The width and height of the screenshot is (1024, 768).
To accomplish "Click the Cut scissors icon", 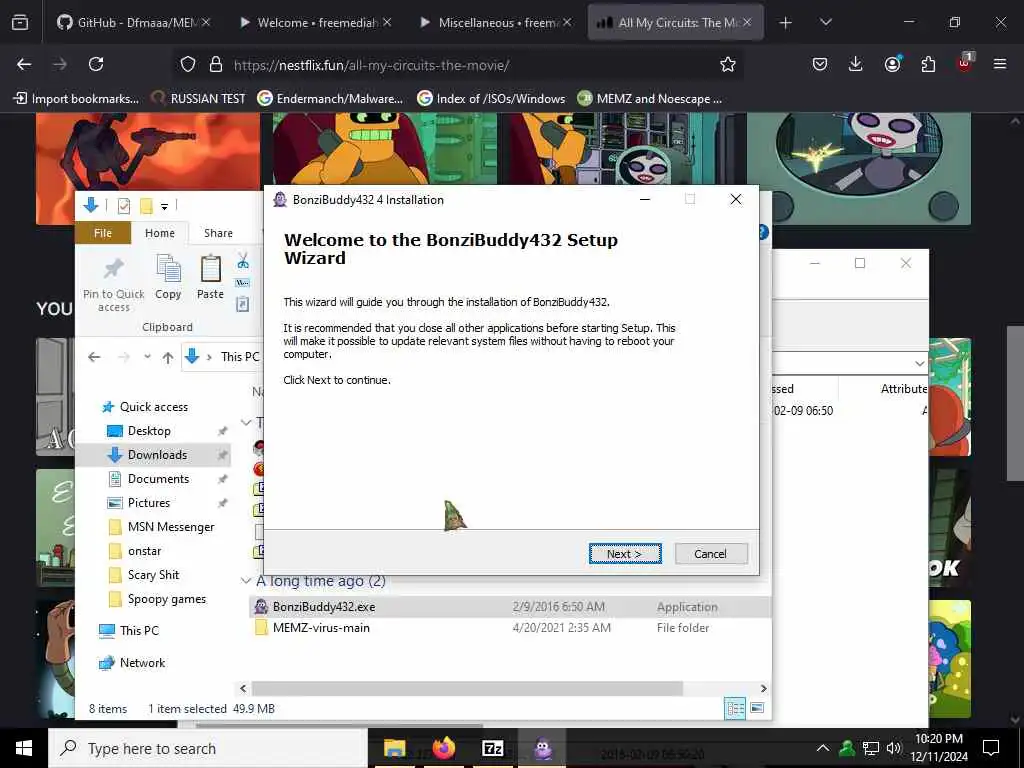I will (243, 261).
